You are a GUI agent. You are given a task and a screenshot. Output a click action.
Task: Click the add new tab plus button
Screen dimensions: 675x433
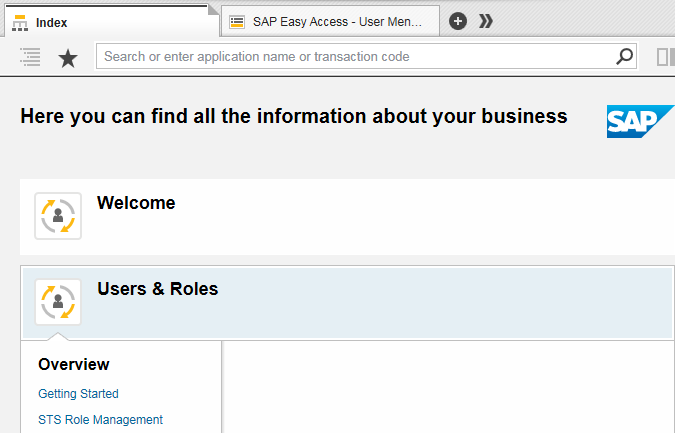(x=458, y=21)
